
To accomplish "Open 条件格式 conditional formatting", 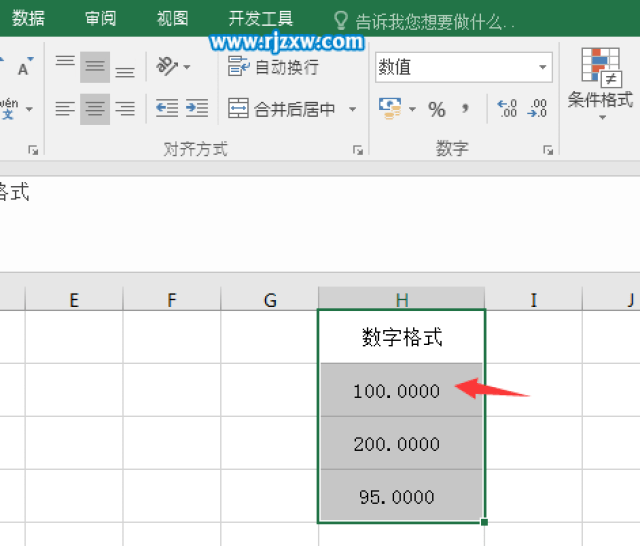I will click(x=600, y=84).
